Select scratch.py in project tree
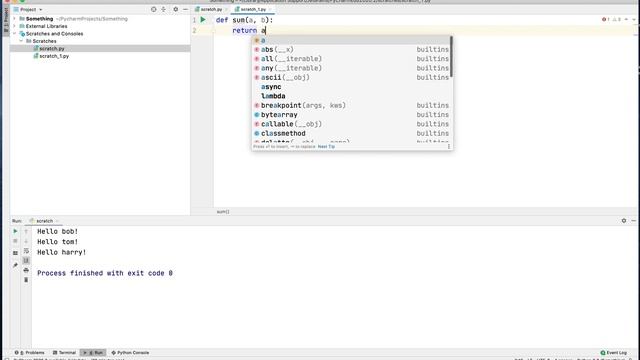640x360 pixels. click(x=51, y=49)
